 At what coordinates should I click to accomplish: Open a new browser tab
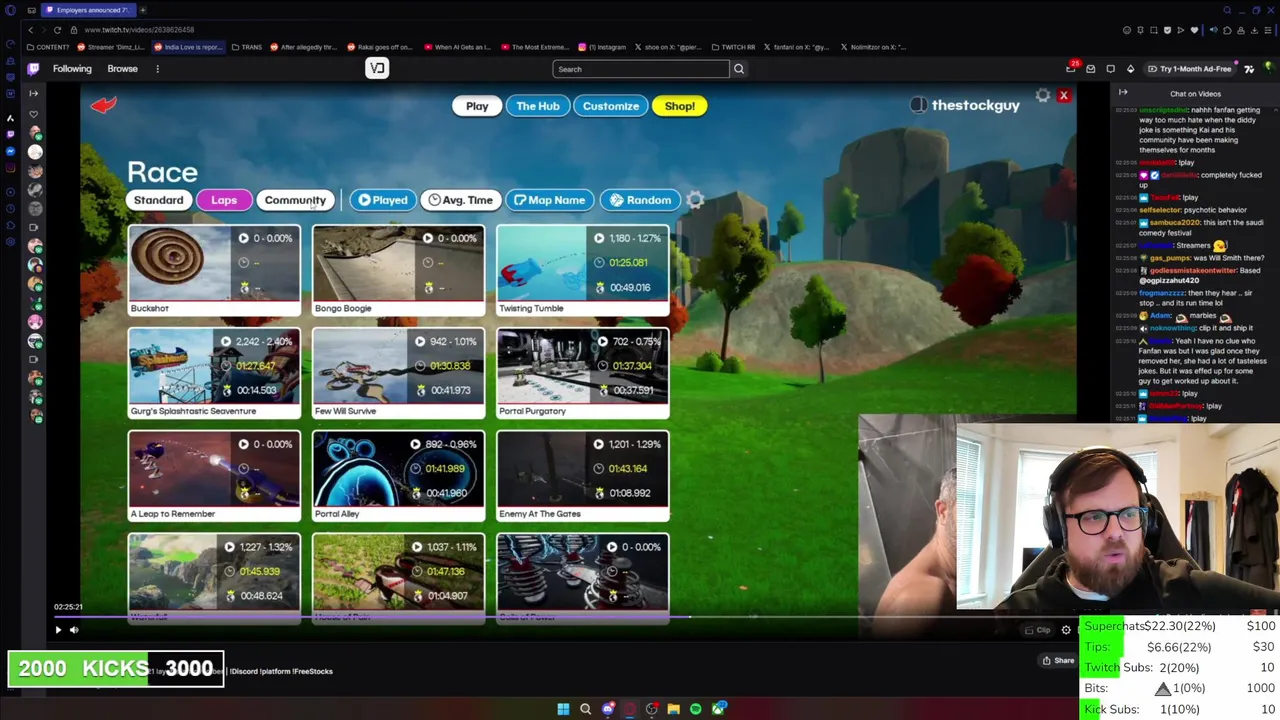click(x=142, y=10)
